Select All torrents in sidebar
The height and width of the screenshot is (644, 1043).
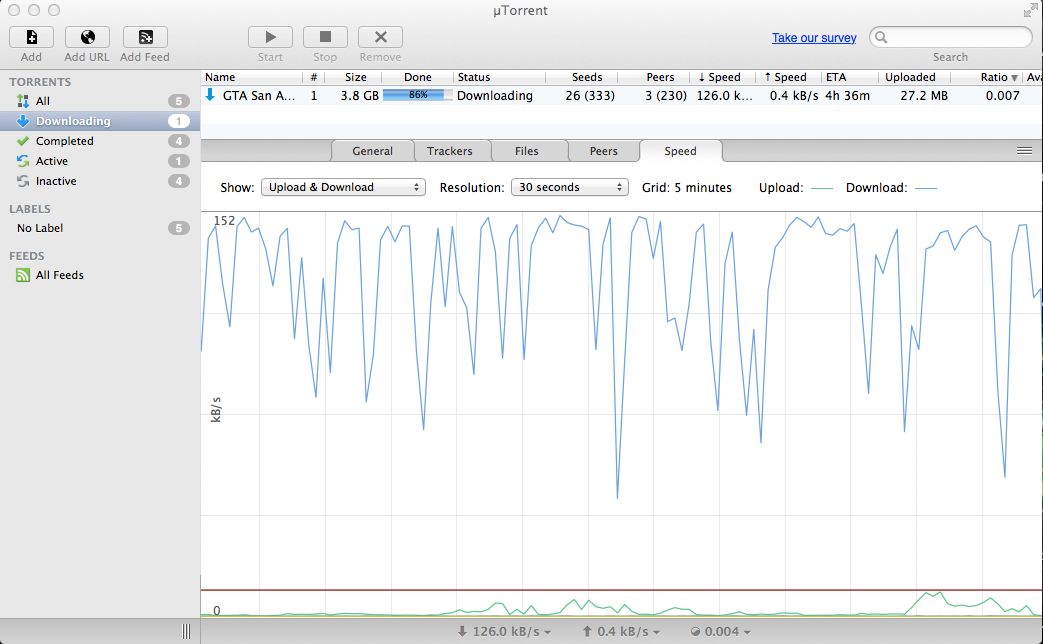click(100, 101)
